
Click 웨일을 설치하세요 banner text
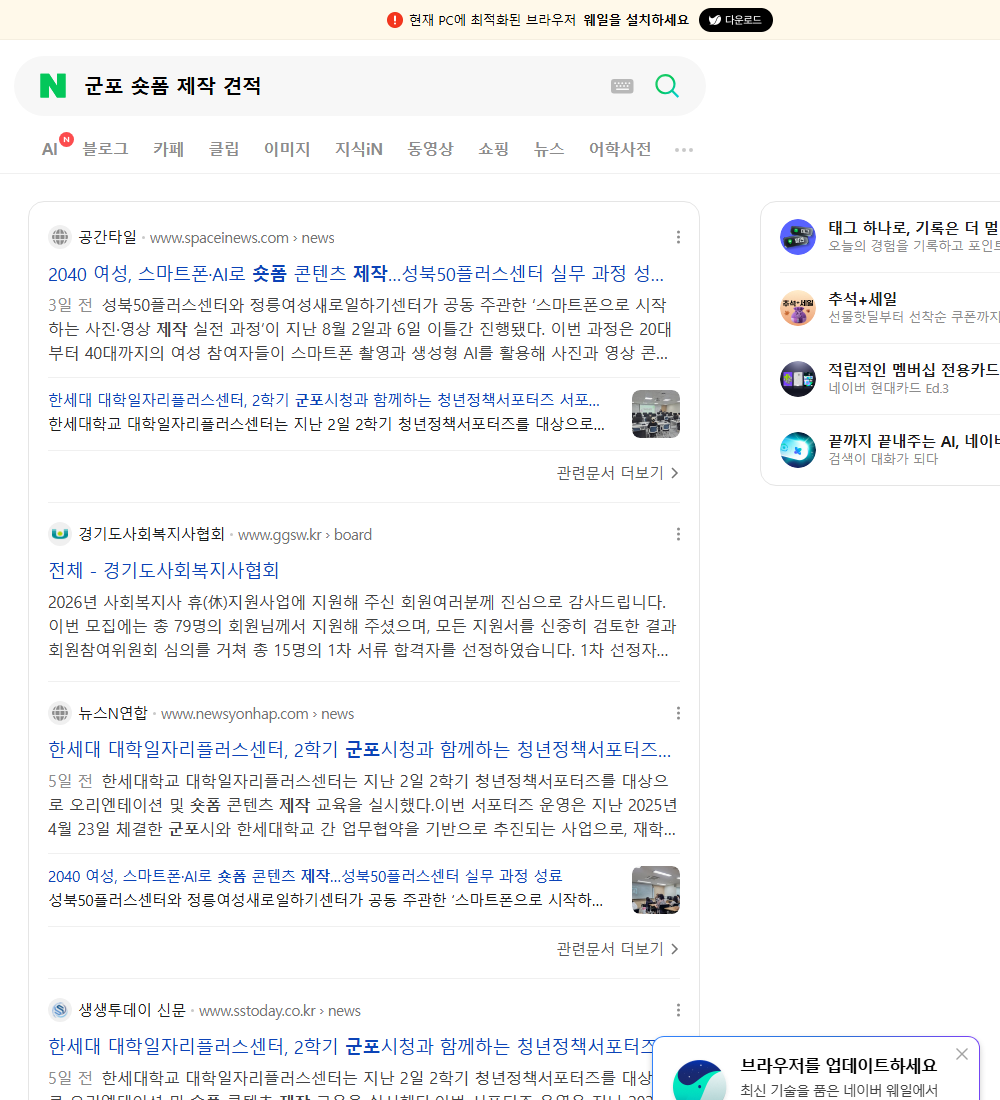click(x=636, y=20)
